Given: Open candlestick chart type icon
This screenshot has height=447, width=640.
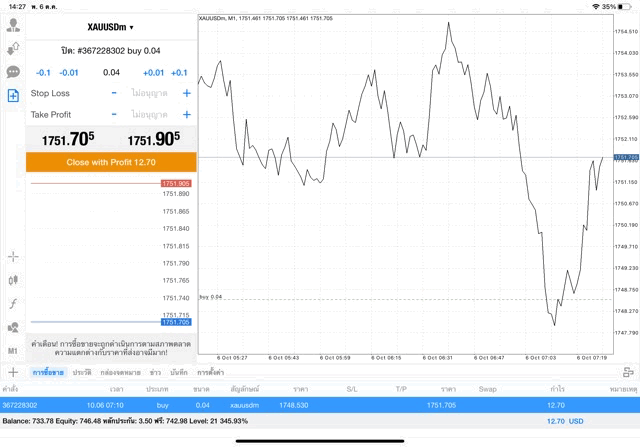Looking at the screenshot, I should coord(13,280).
